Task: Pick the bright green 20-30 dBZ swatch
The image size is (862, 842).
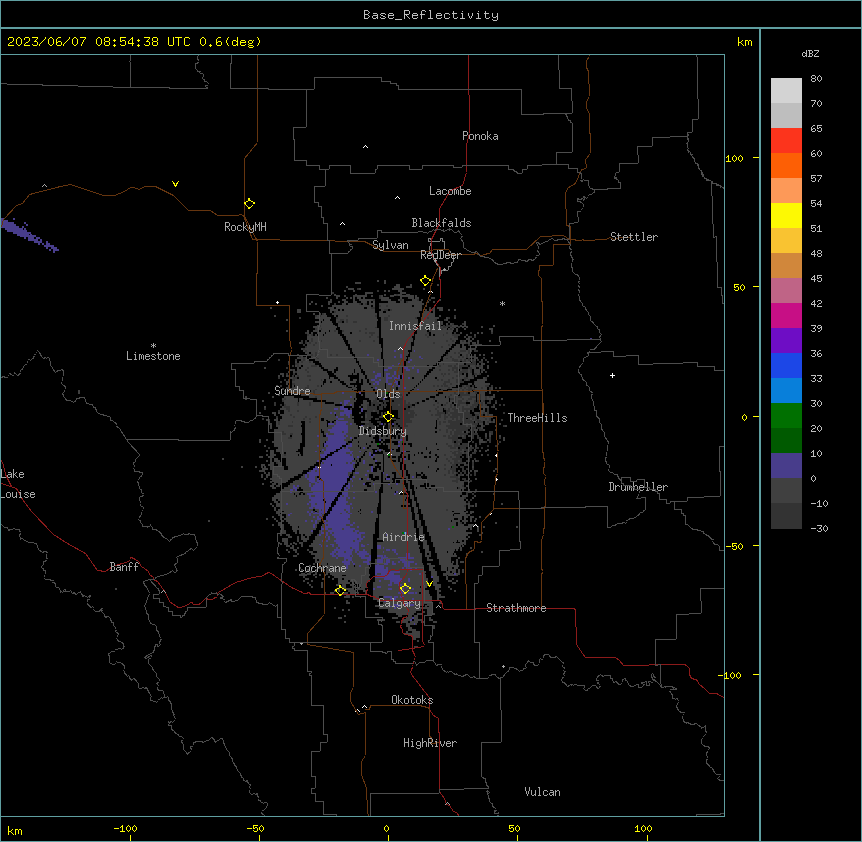Action: [x=786, y=416]
